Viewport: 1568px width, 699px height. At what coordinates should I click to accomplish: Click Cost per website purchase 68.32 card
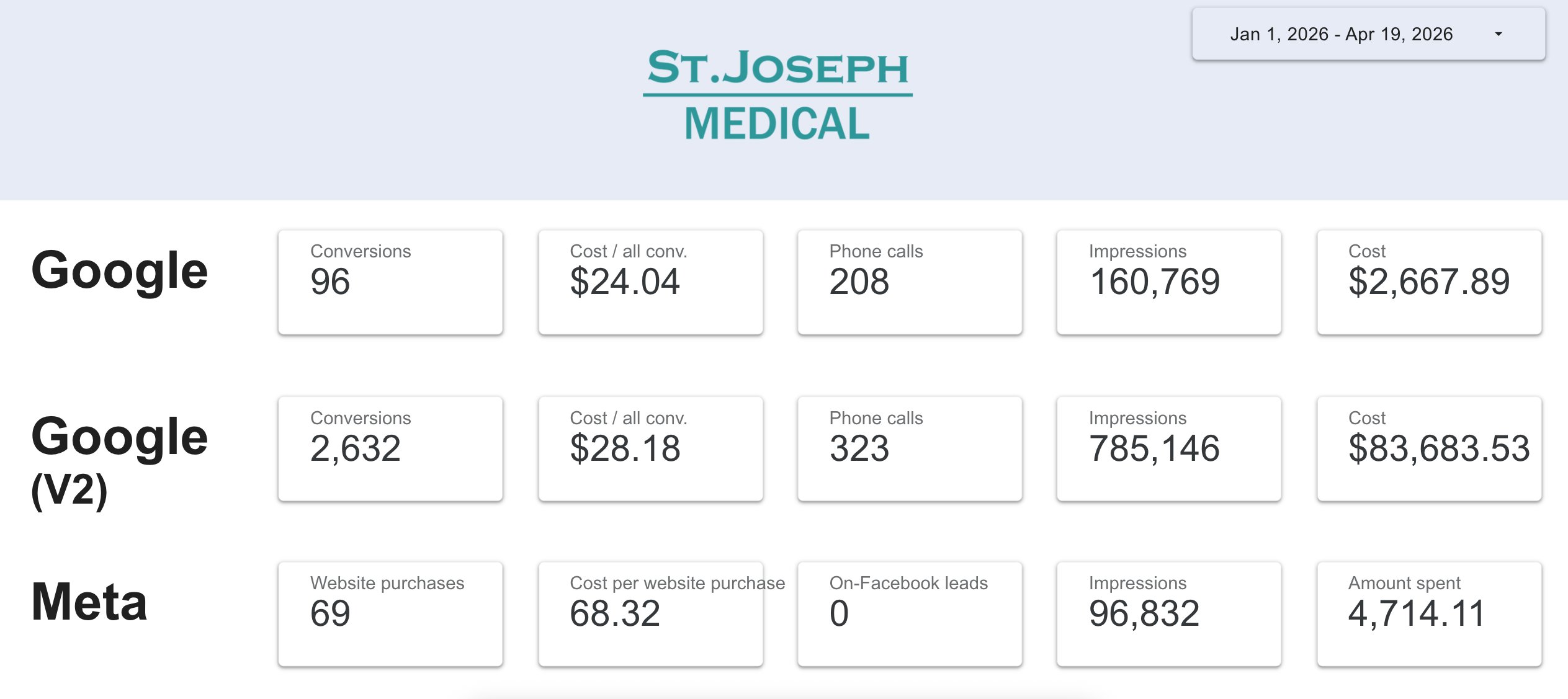(650, 614)
